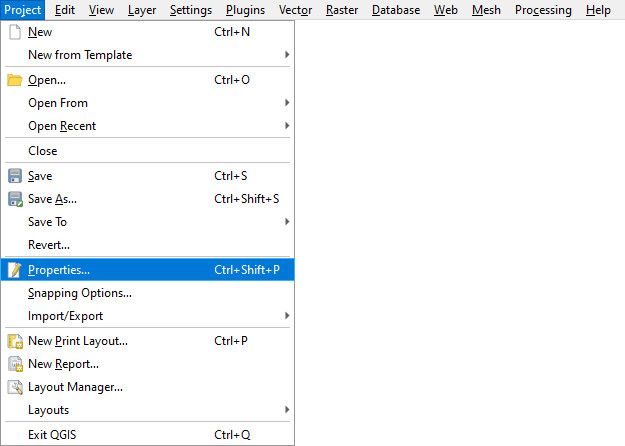The height and width of the screenshot is (446, 625).
Task: Click the Layout Manager wrench icon
Action: pyautogui.click(x=15, y=387)
